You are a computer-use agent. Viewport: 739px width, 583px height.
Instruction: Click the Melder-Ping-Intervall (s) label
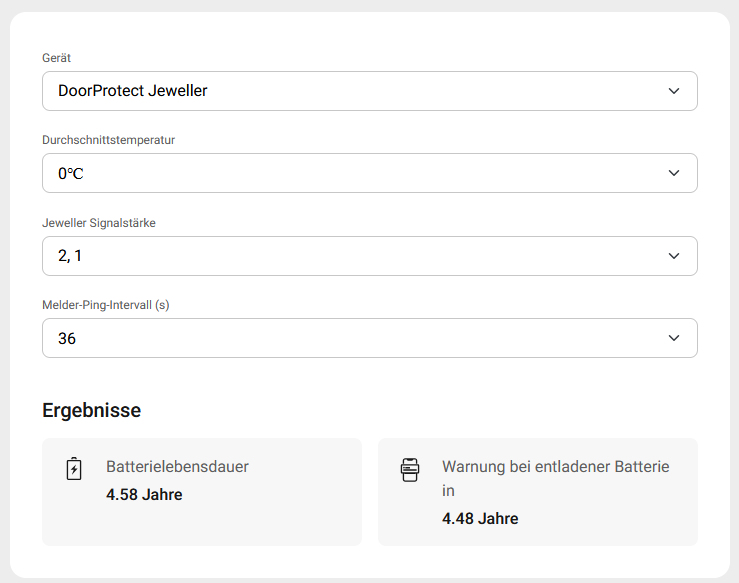pos(105,305)
